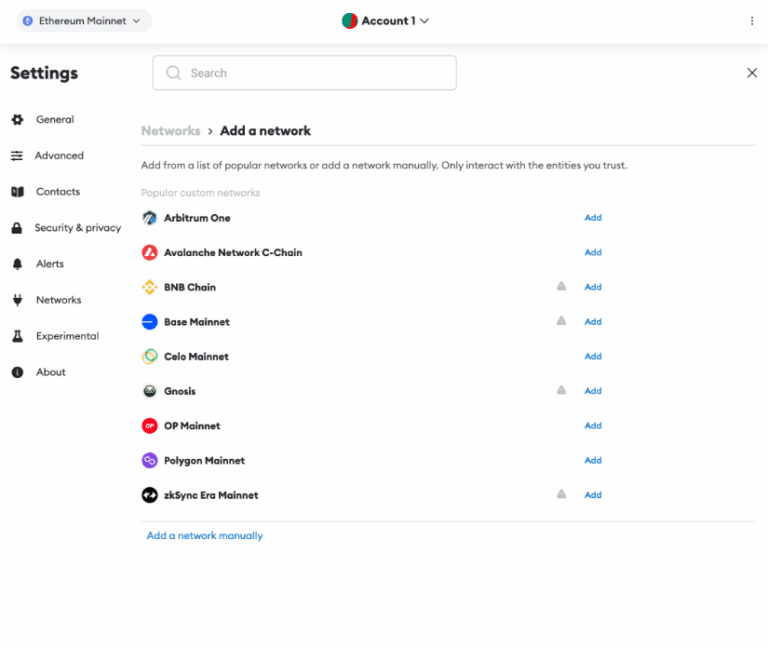The width and height of the screenshot is (768, 648).
Task: Open the Ethereum Mainnet network dropdown
Action: coord(84,21)
